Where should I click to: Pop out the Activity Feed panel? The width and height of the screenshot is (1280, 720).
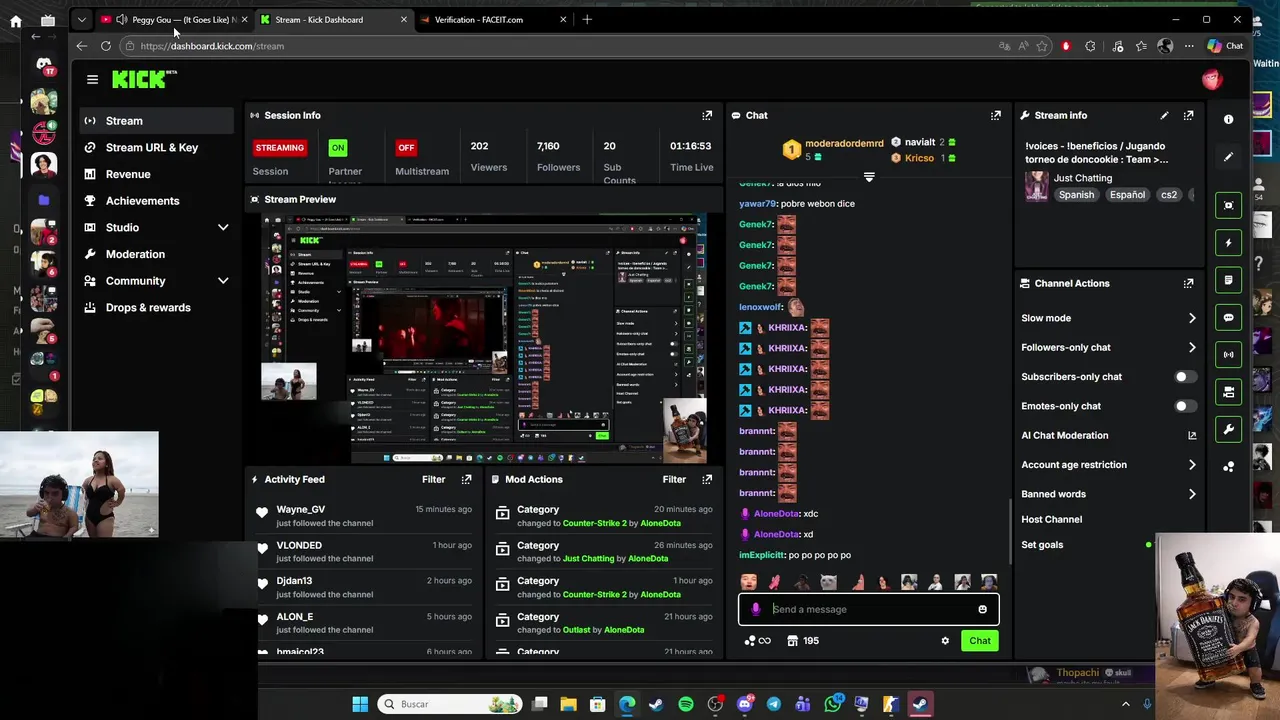coord(466,479)
